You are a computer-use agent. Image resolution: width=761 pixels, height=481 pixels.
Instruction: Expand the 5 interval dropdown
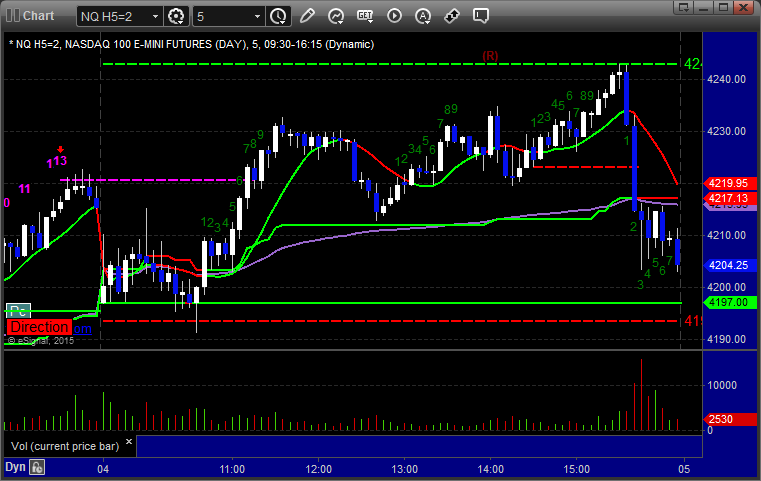pos(257,17)
